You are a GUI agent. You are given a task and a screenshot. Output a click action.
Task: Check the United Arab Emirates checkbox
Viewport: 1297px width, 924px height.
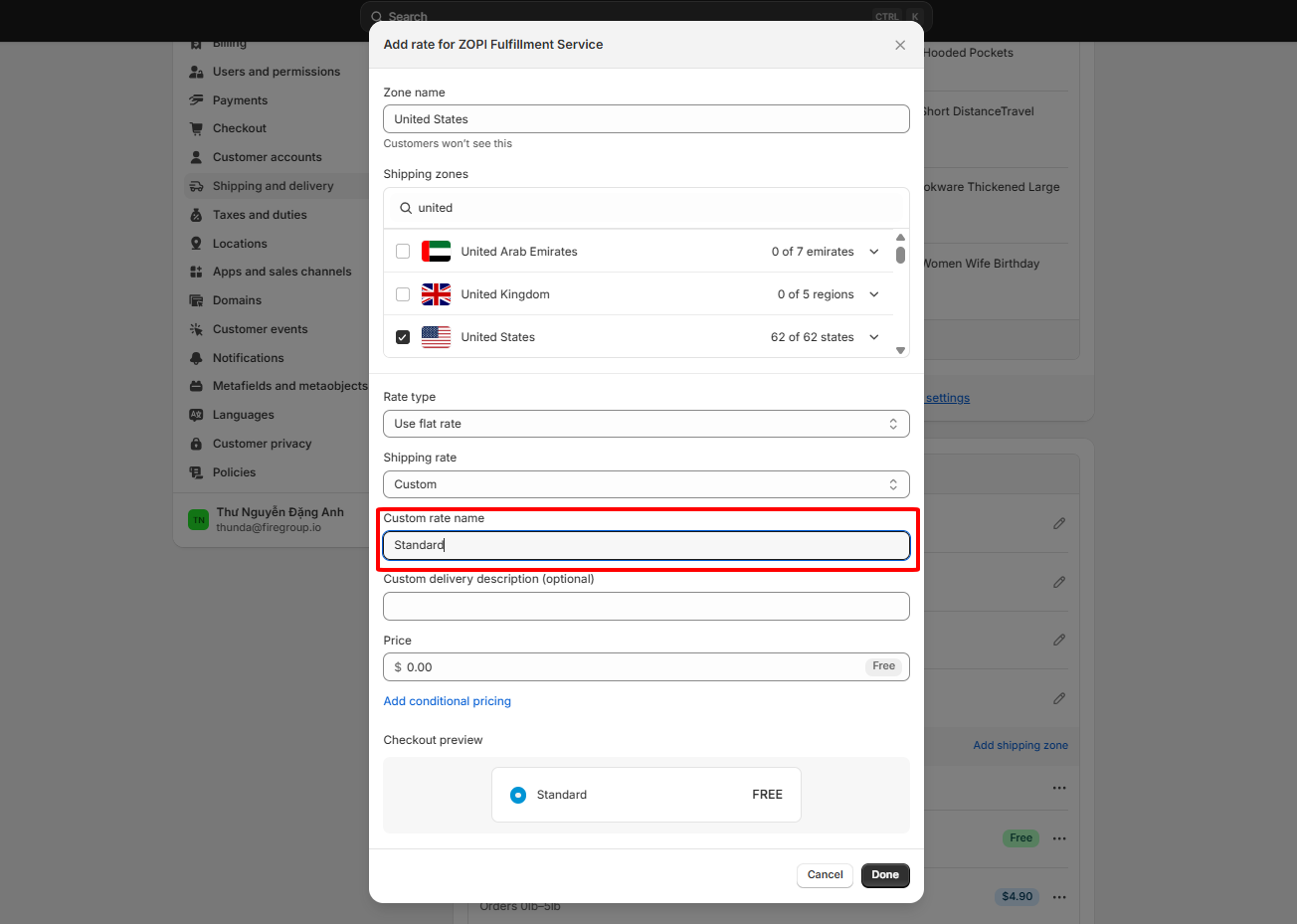click(x=403, y=252)
